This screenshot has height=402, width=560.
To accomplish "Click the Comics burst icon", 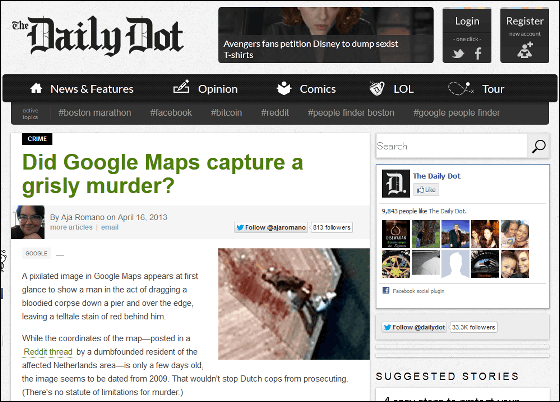I will point(284,88).
